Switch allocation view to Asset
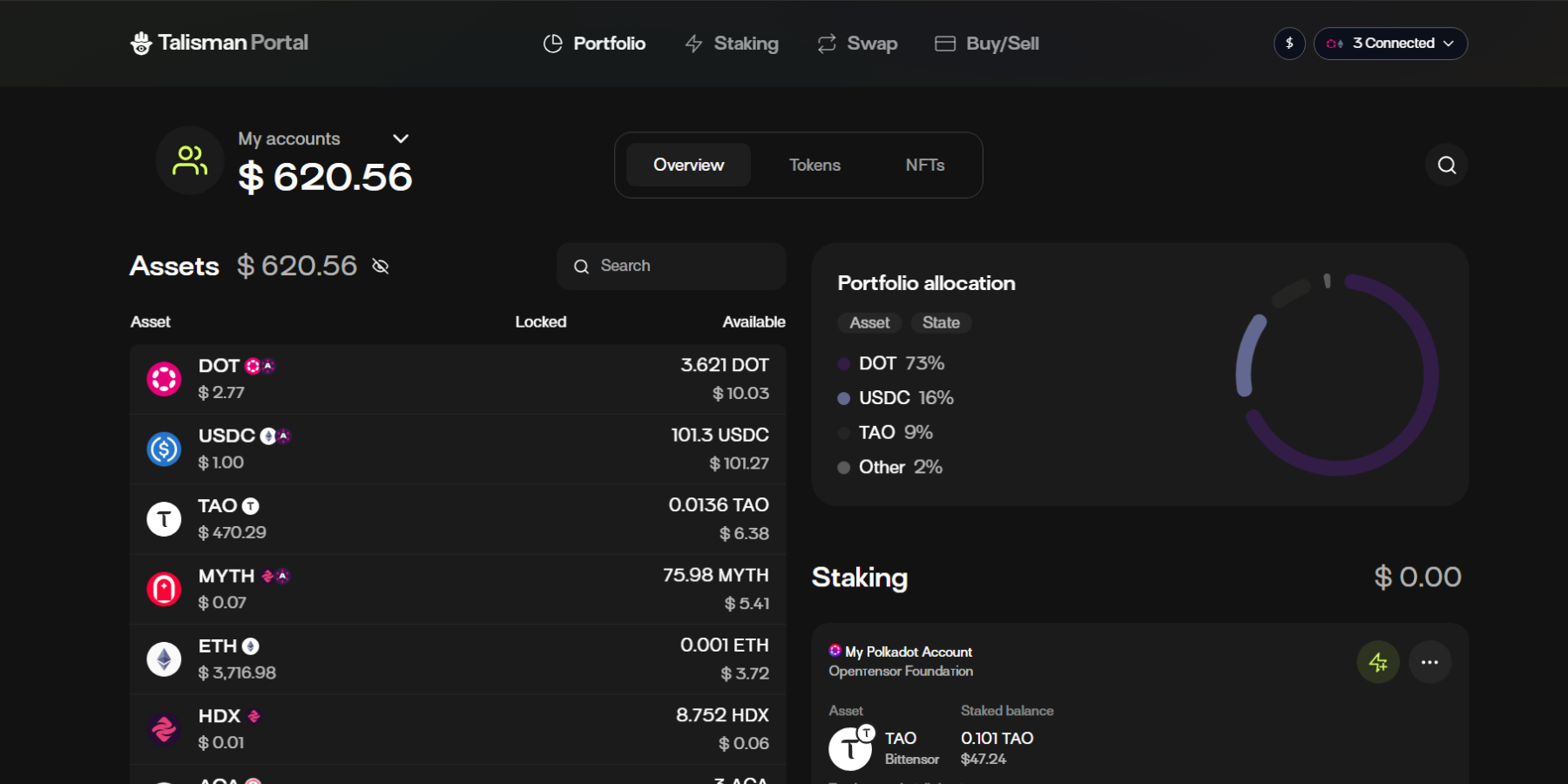This screenshot has width=1568, height=784. tap(869, 323)
